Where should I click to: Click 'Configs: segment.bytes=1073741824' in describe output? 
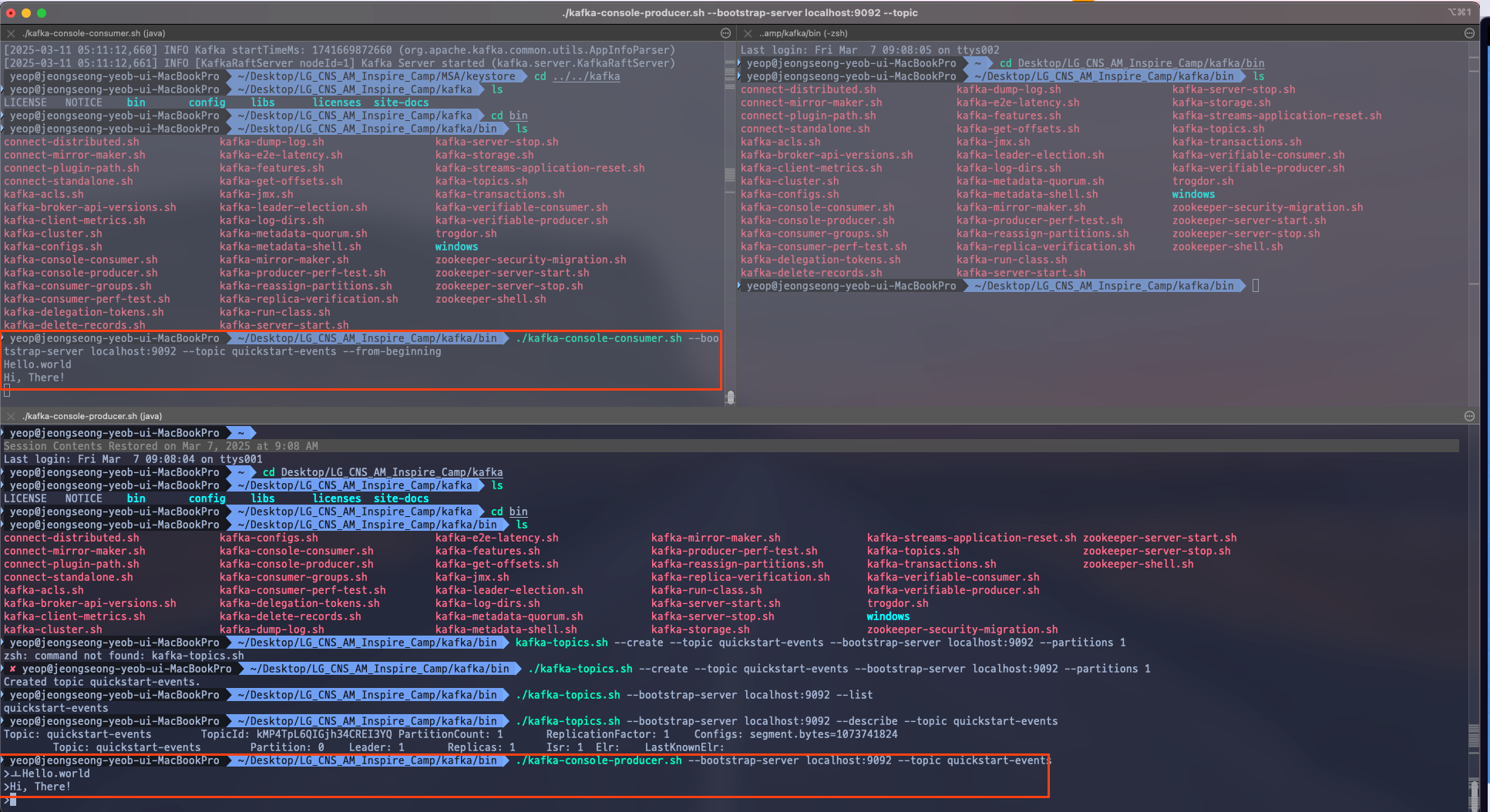pos(795,734)
